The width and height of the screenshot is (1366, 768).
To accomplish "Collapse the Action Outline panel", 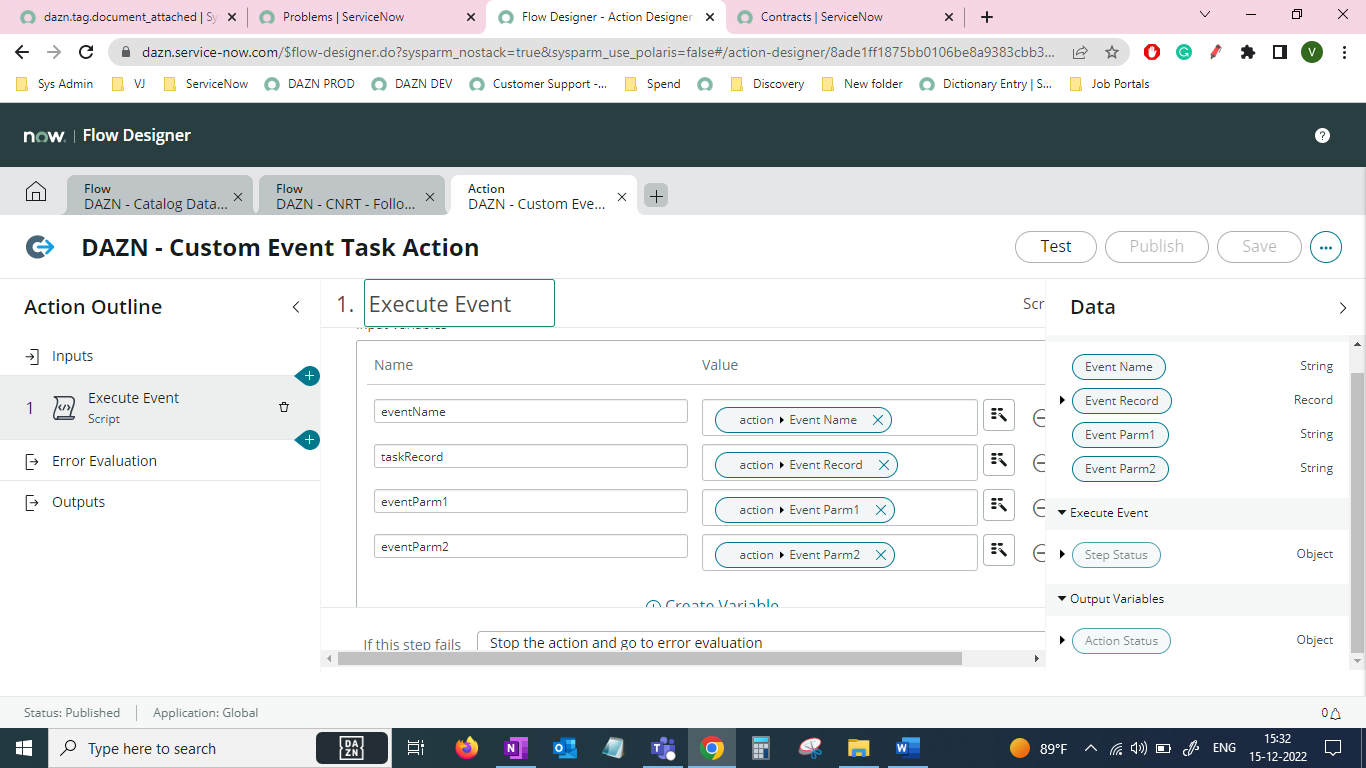I will 296,307.
